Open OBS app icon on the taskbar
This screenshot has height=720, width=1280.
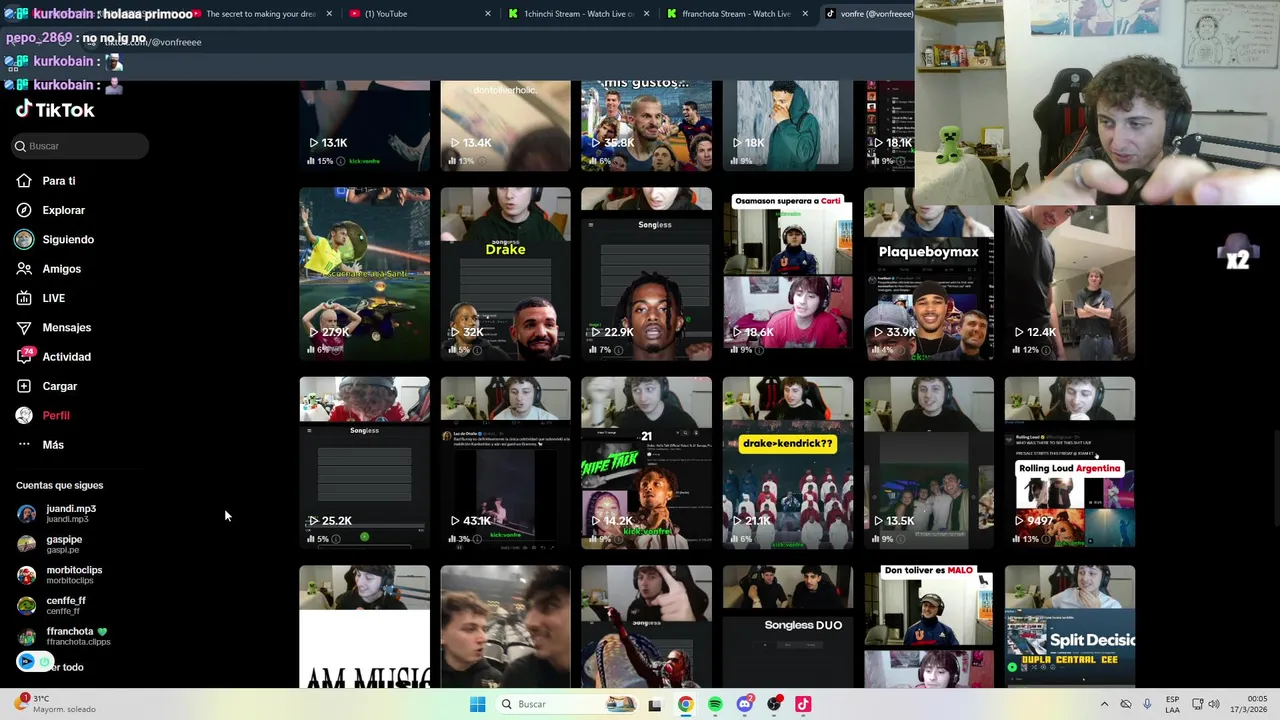[774, 704]
